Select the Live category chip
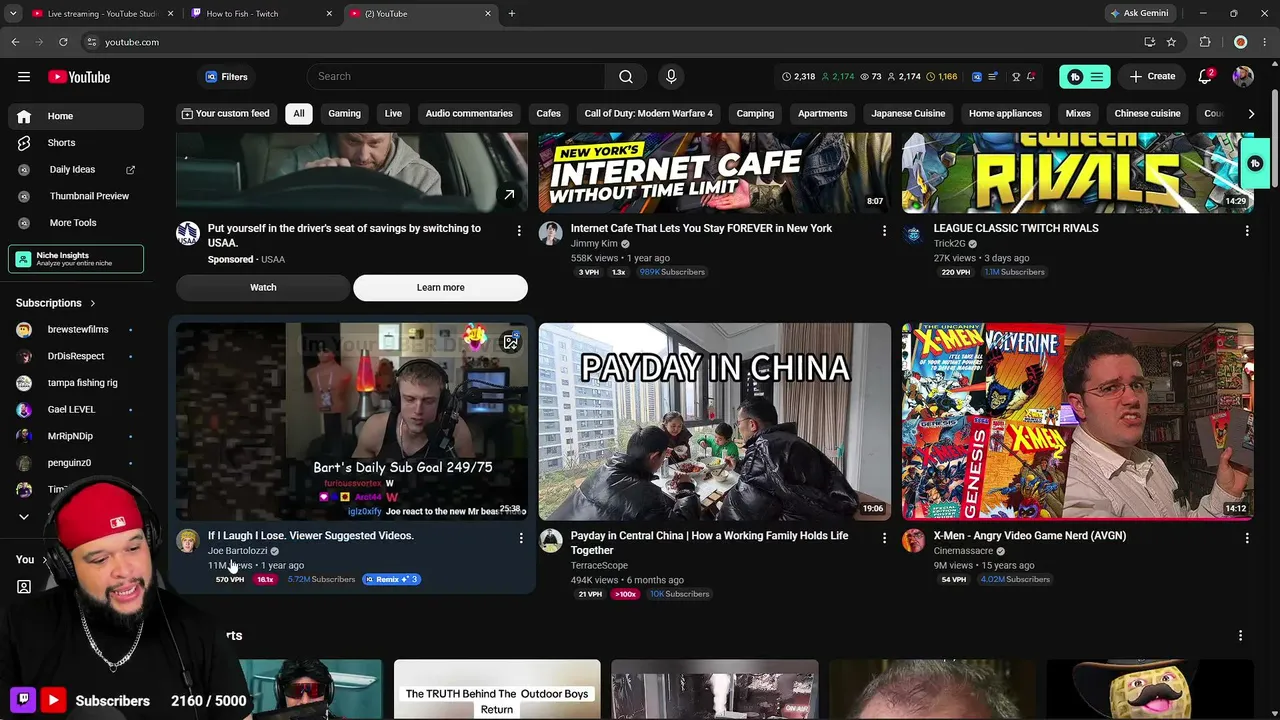1280x720 pixels. 393,114
